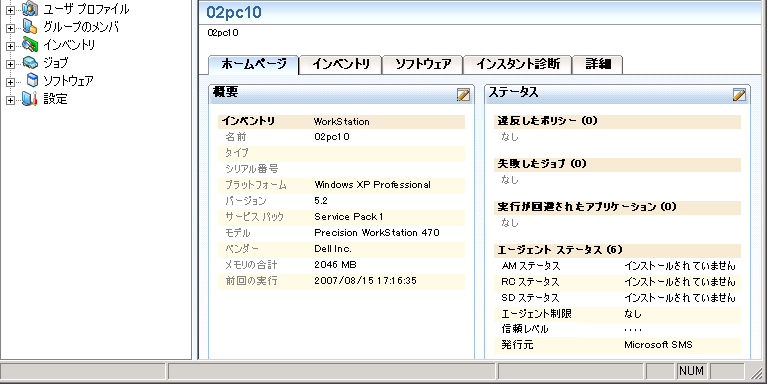
Task: Expand the インベントリ tree node
Action: click(x=10, y=46)
